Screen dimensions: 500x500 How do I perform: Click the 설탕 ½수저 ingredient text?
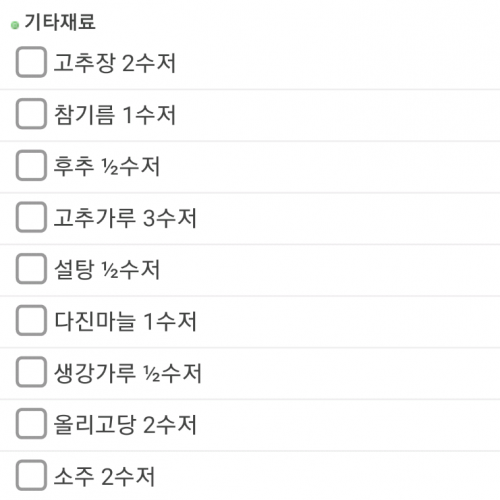107,269
